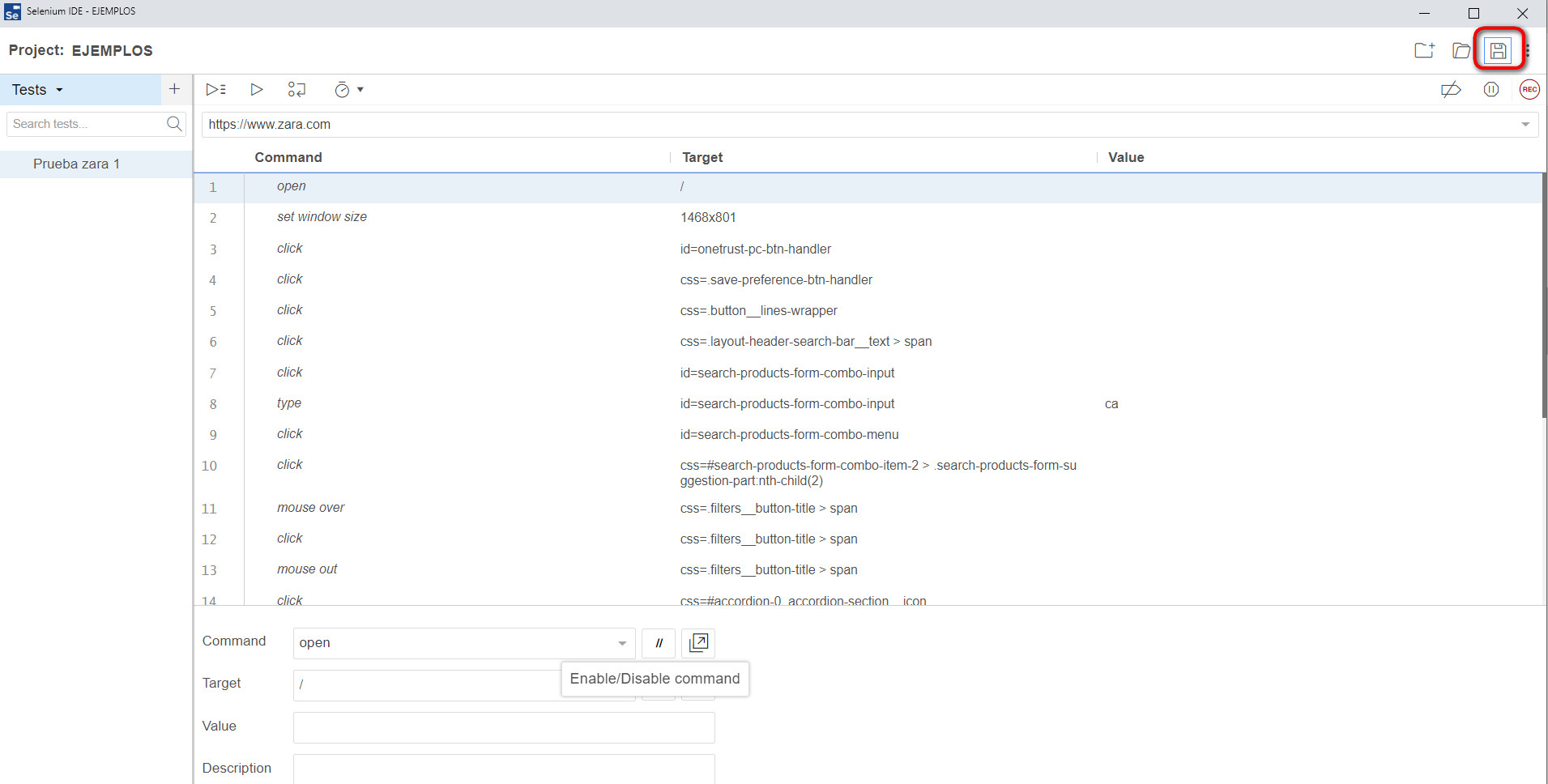
Task: Open test execution speed dropdown
Action: click(350, 90)
